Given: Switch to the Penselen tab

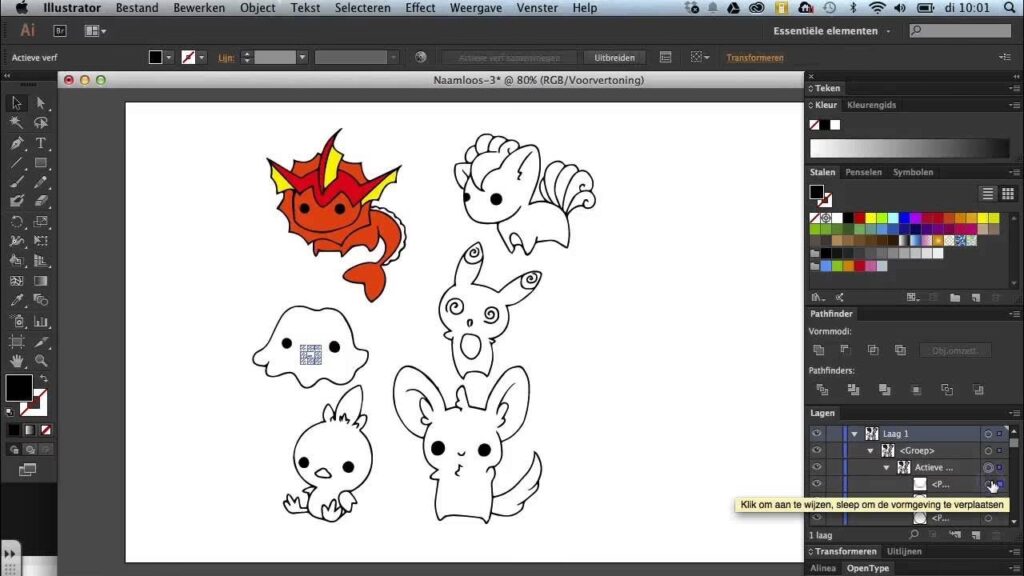Looking at the screenshot, I should pos(863,172).
